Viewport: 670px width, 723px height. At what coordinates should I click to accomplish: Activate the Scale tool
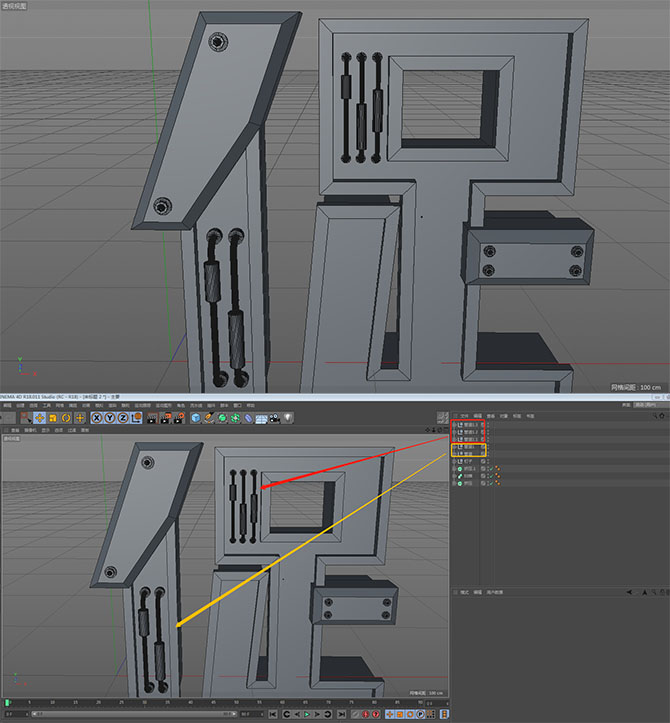click(53, 418)
